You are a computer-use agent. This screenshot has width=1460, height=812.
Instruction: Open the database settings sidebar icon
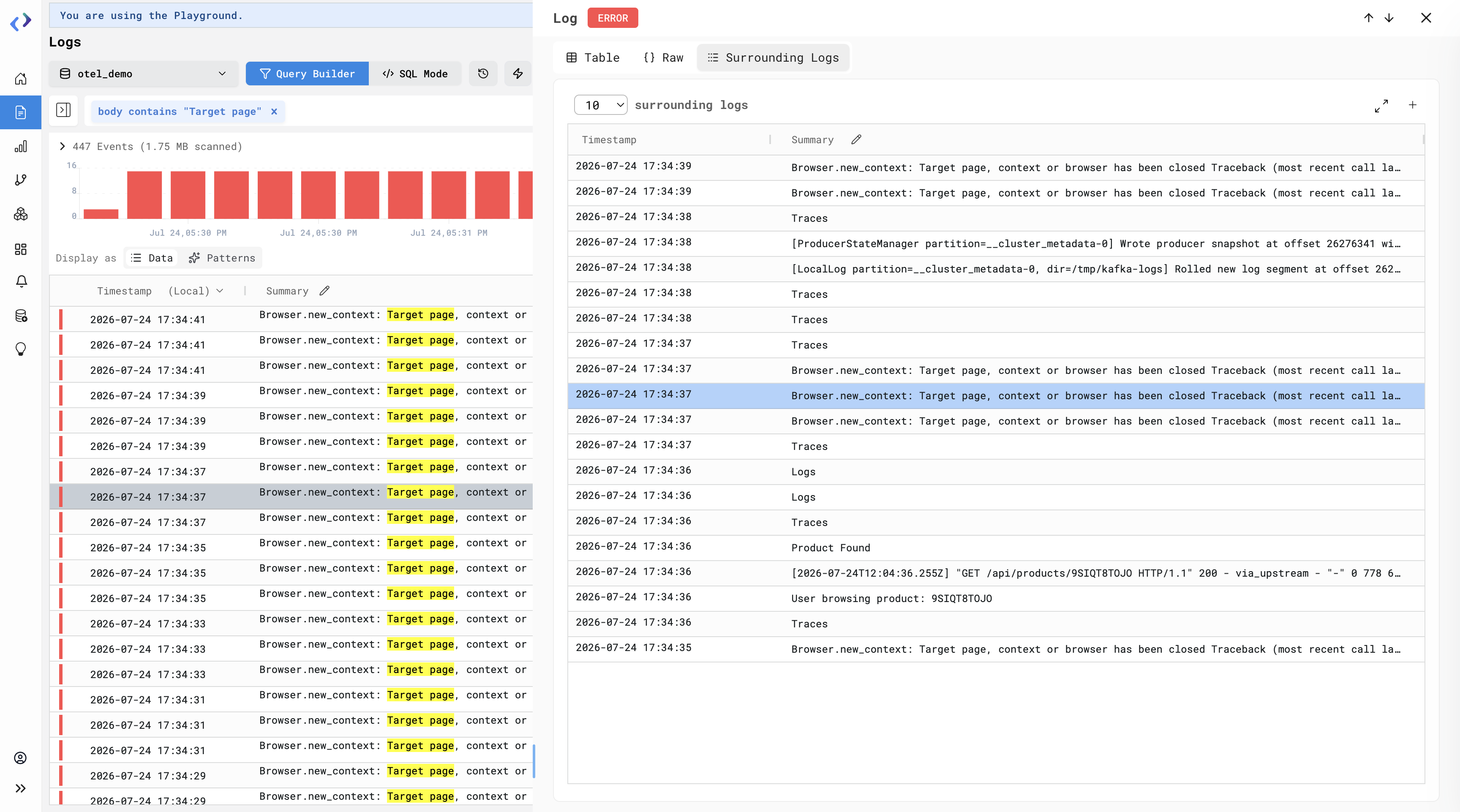pos(20,316)
